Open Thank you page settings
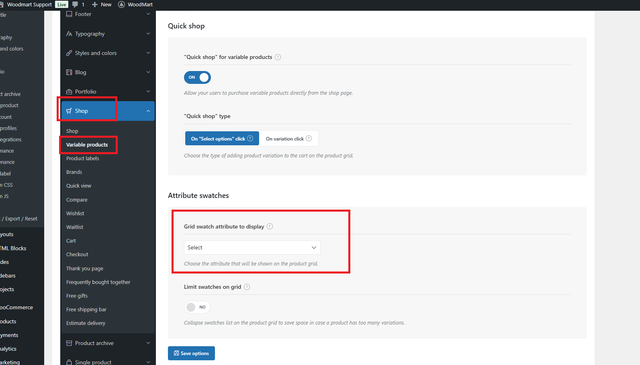 tap(84, 269)
